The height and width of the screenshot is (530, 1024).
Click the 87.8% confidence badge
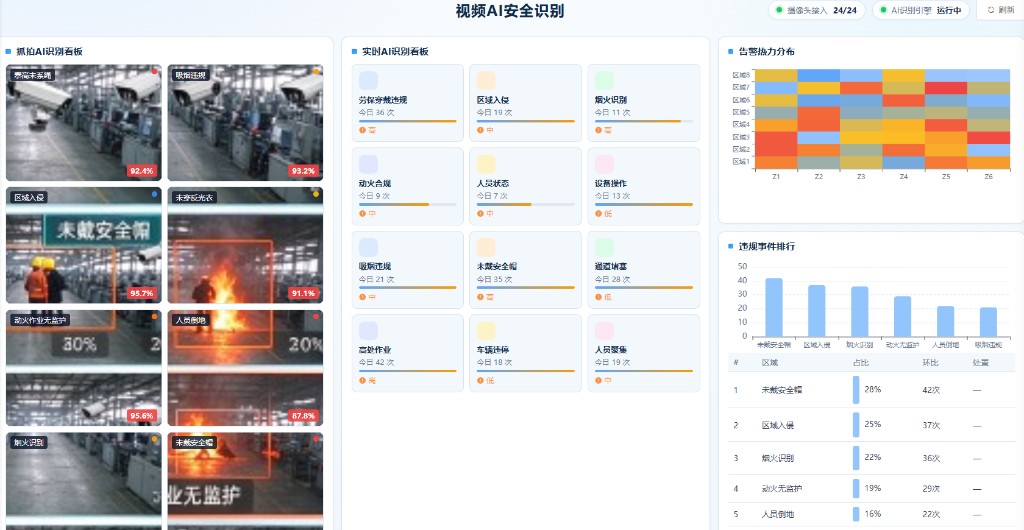[304, 416]
